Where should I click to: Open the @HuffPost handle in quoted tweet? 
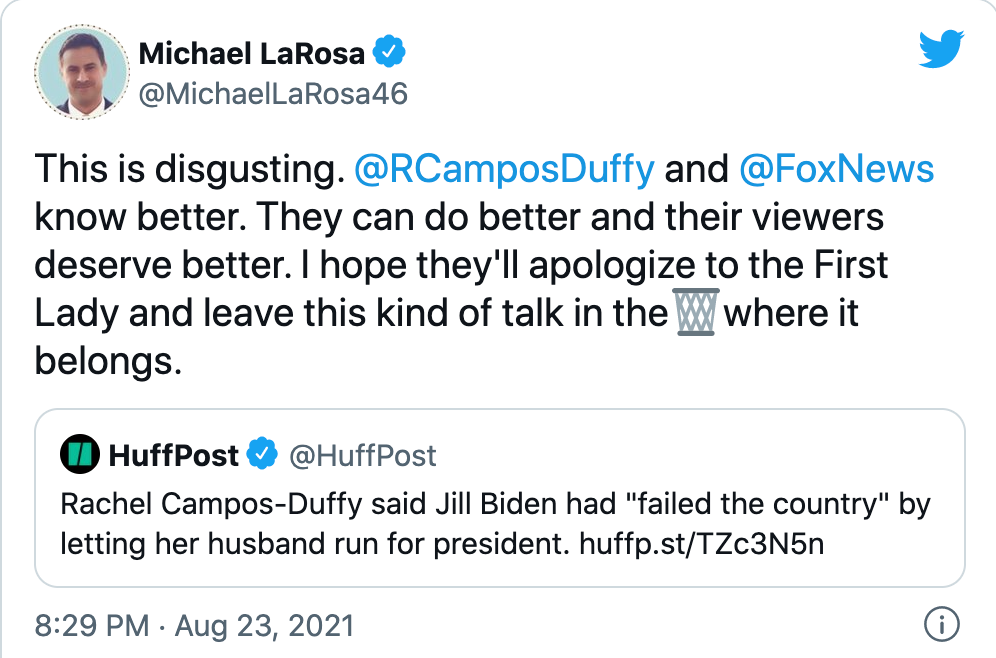pos(363,456)
